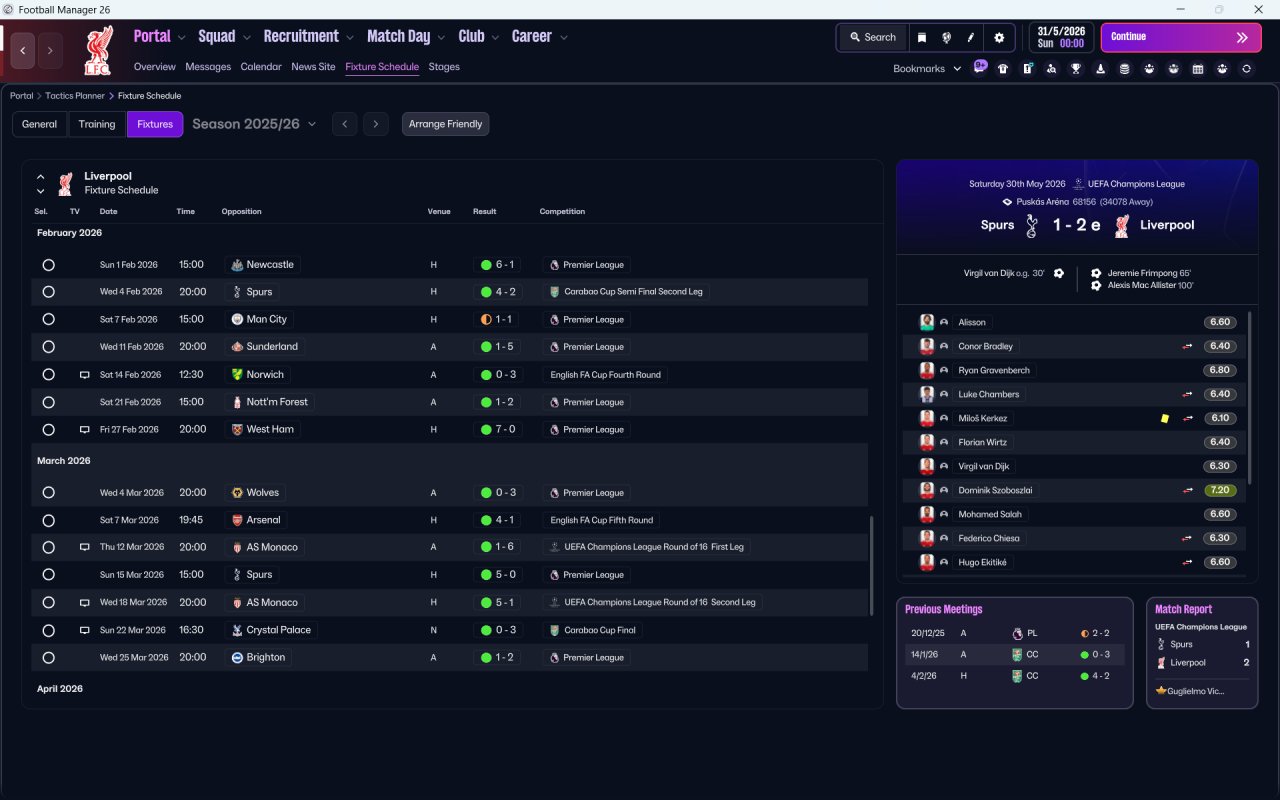
Task: Click the Continue button
Action: (1181, 37)
